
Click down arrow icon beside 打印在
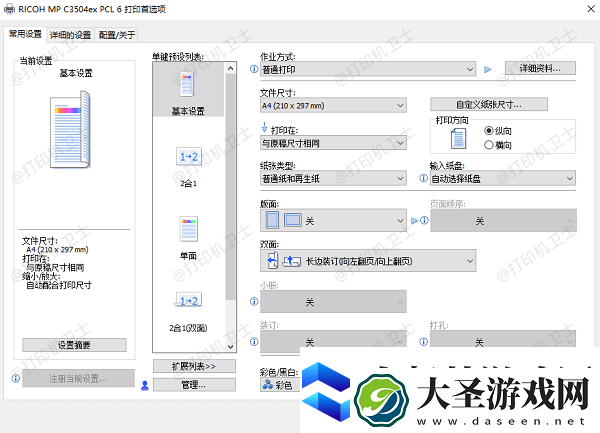click(x=264, y=127)
